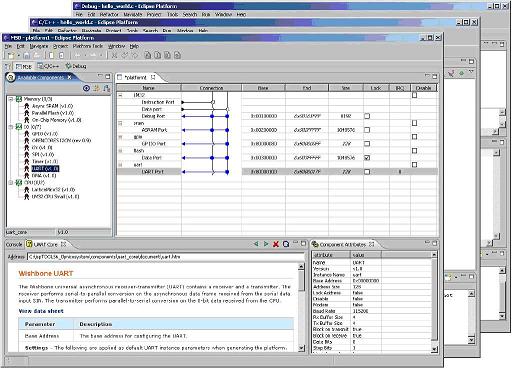Image resolution: width=512 pixels, height=370 pixels.
Task: Click the Connection column header
Action: [211, 88]
